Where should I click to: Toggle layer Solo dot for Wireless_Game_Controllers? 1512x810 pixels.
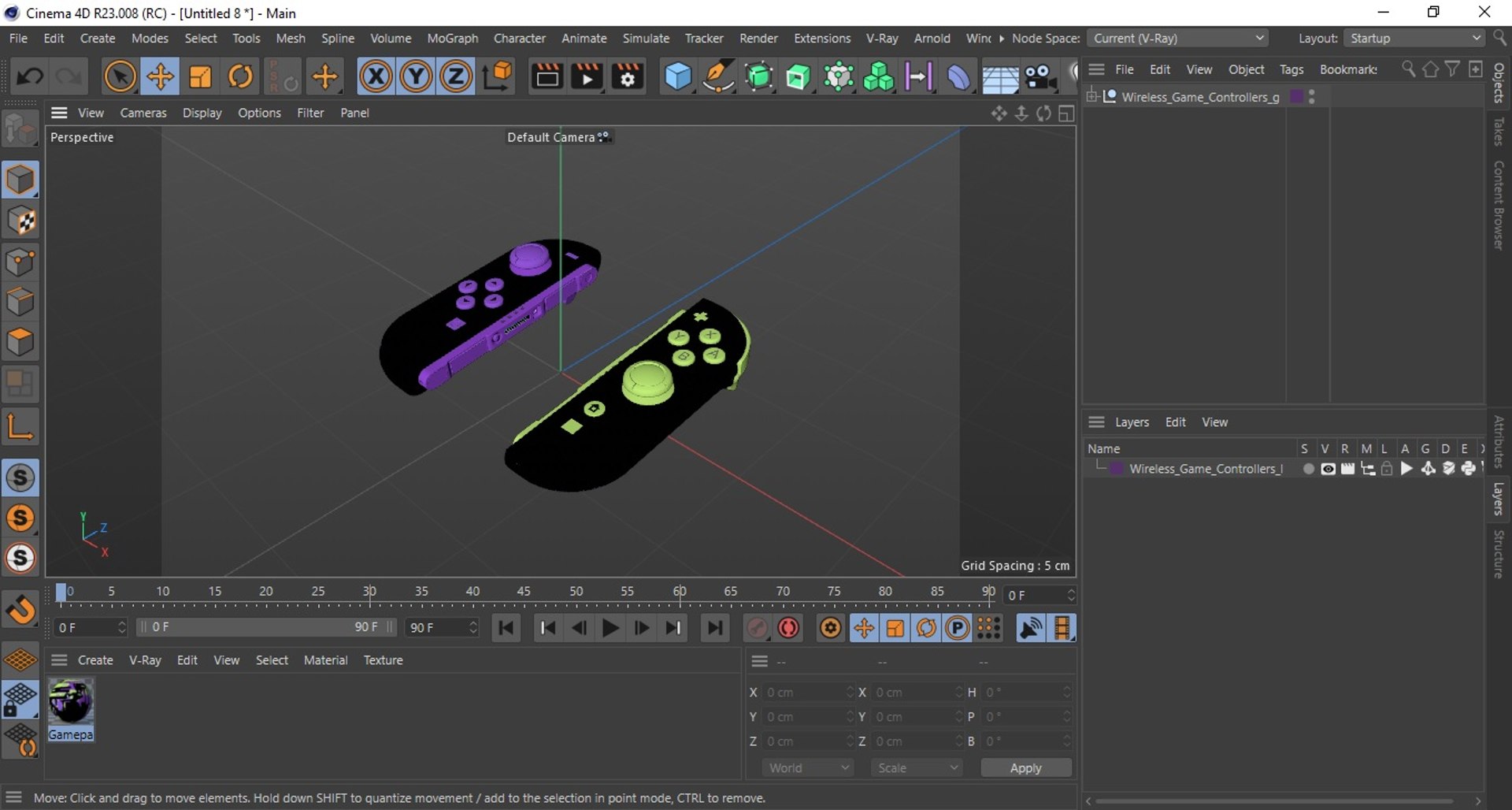tap(1308, 469)
